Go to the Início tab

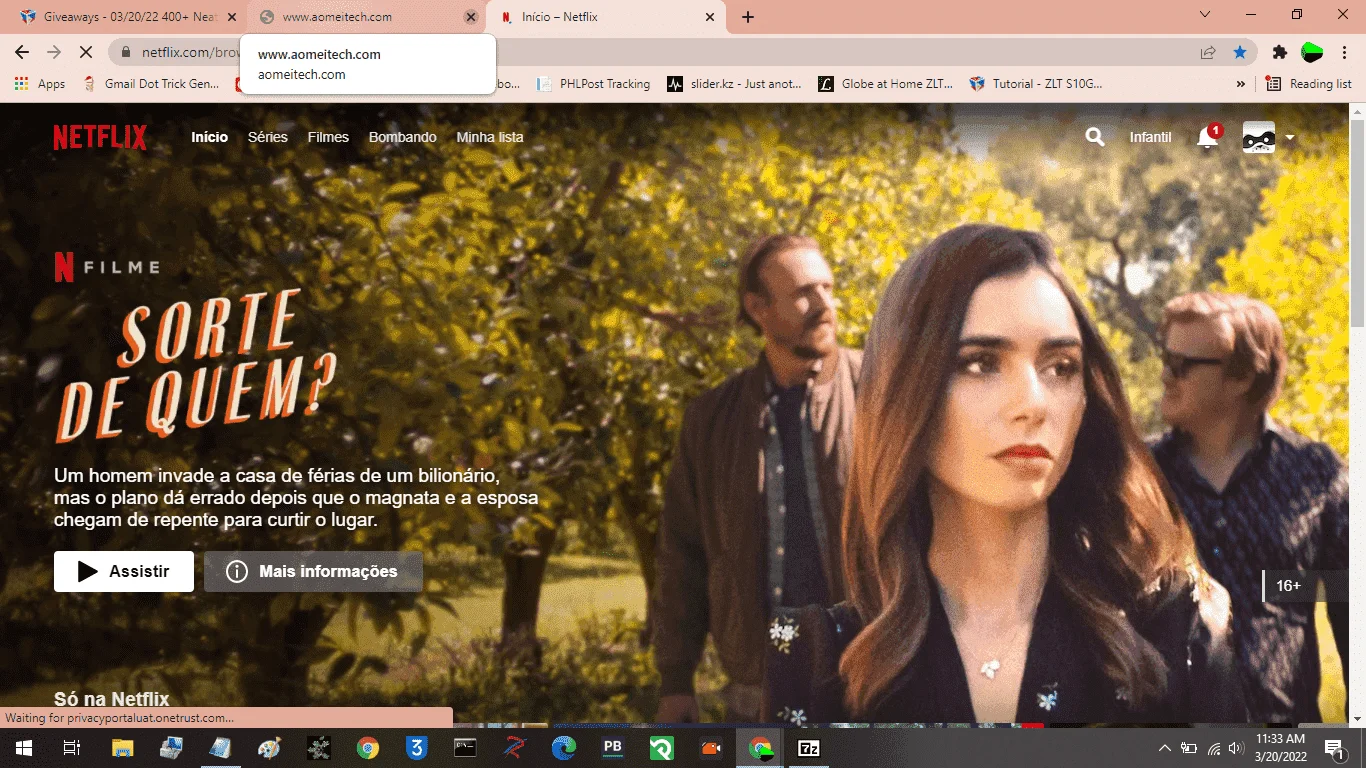[x=210, y=137]
